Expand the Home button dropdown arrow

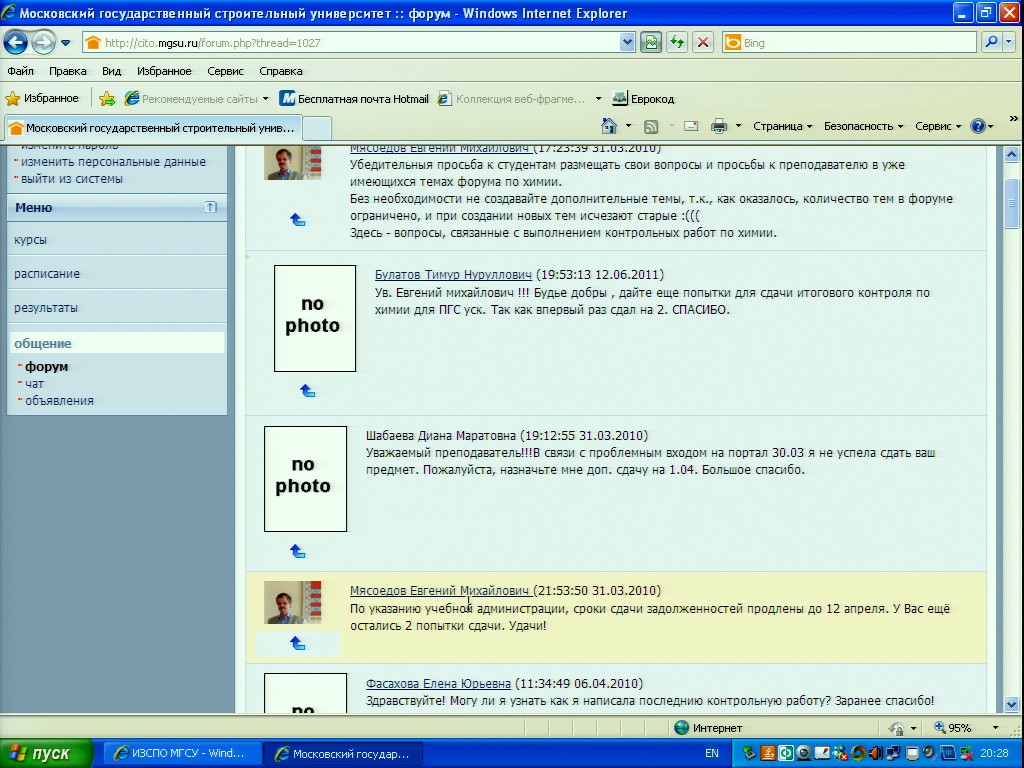pyautogui.click(x=628, y=125)
